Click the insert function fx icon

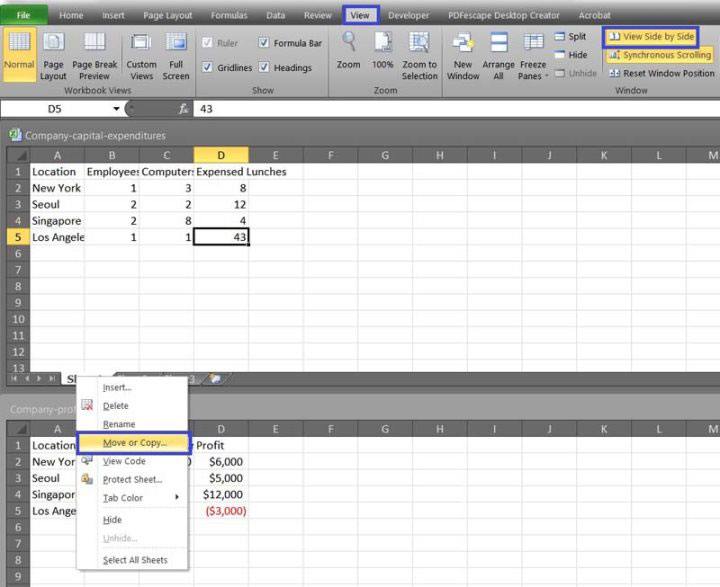click(x=183, y=109)
